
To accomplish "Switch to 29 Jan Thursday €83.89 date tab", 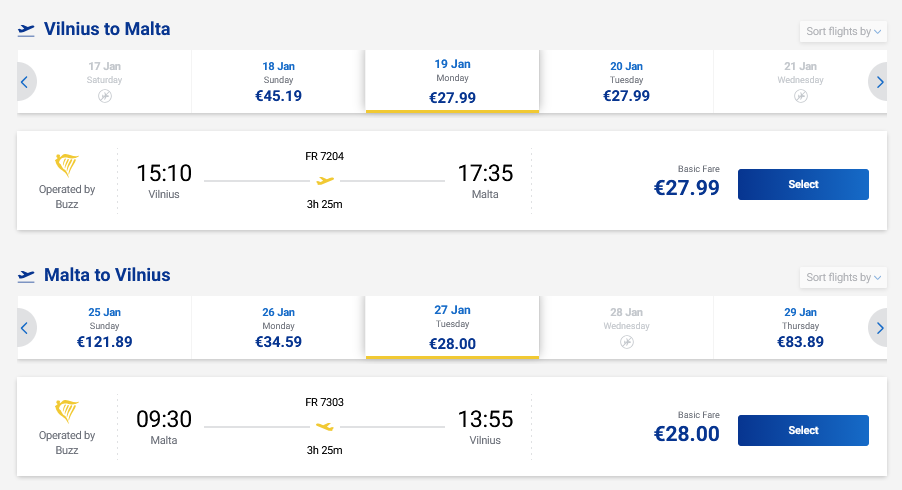I will tap(800, 327).
